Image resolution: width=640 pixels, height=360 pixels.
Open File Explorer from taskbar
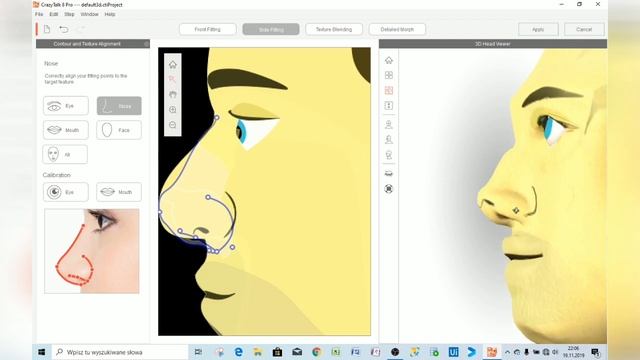tap(258, 352)
